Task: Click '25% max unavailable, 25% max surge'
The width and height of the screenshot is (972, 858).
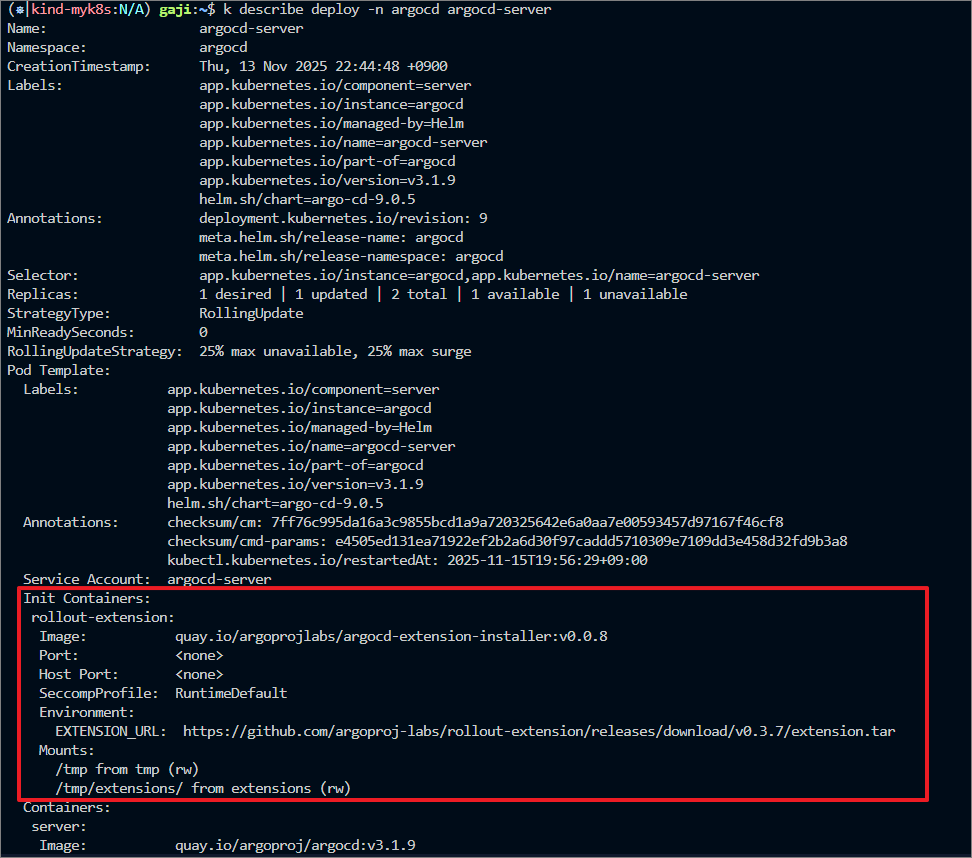Action: 335,352
